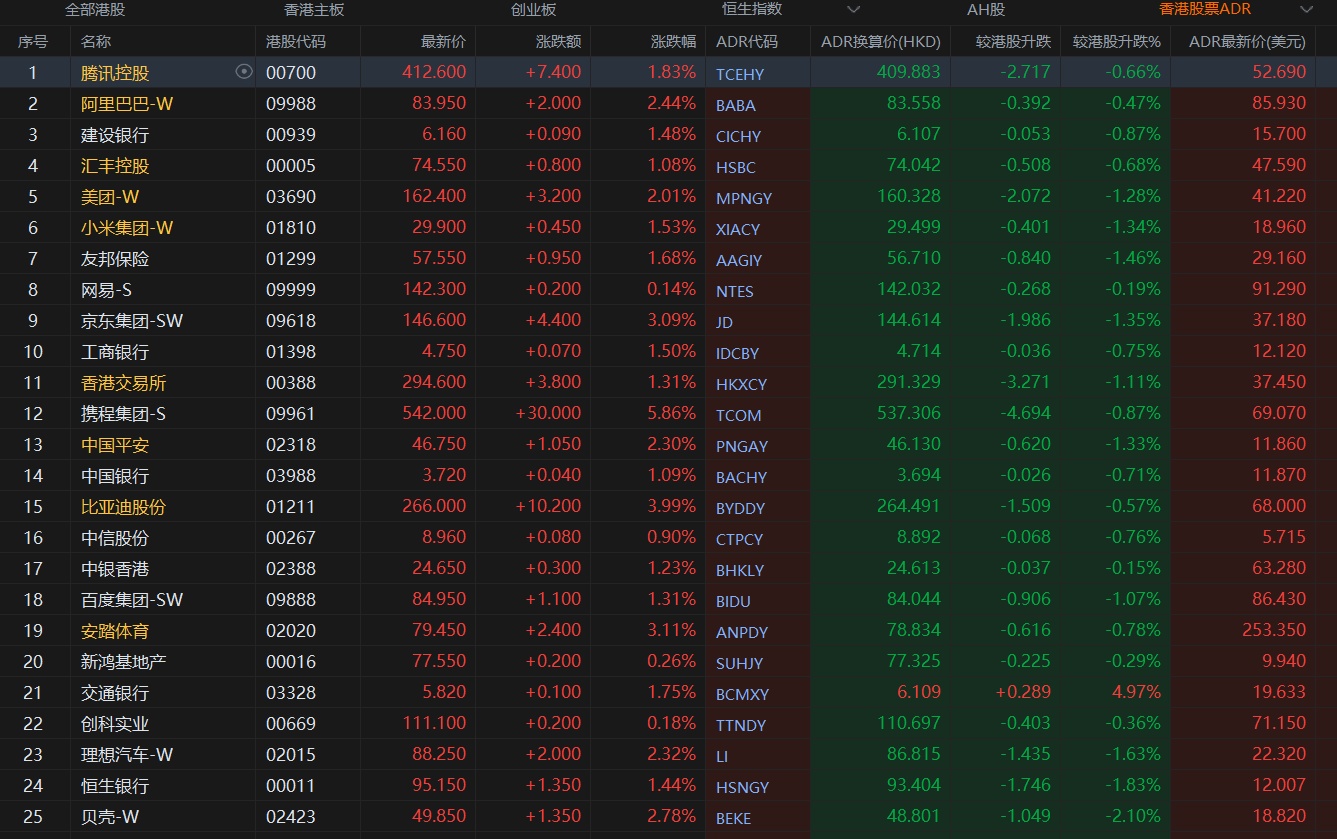This screenshot has width=1337, height=839.
Task: Sort by ADR换算价(HKD) column header
Action: pos(880,42)
